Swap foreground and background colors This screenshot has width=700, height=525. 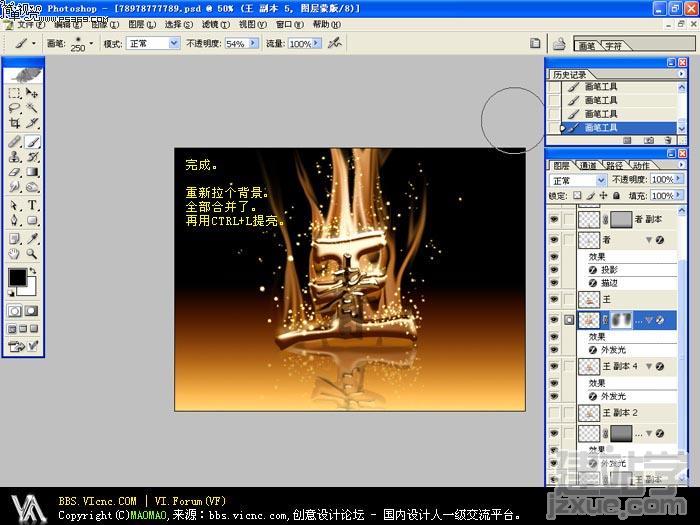(33, 271)
